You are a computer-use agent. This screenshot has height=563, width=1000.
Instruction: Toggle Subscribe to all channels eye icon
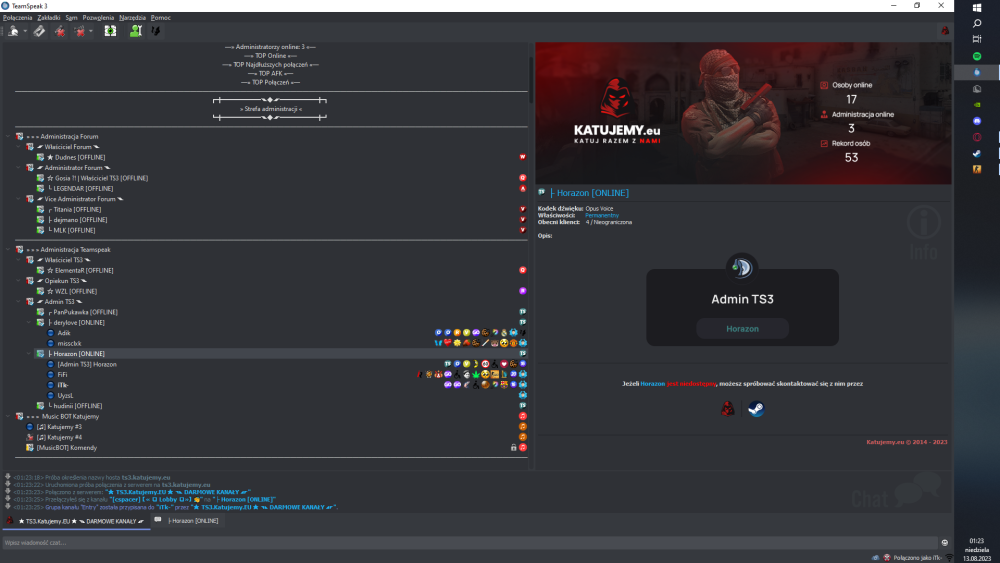(110, 31)
